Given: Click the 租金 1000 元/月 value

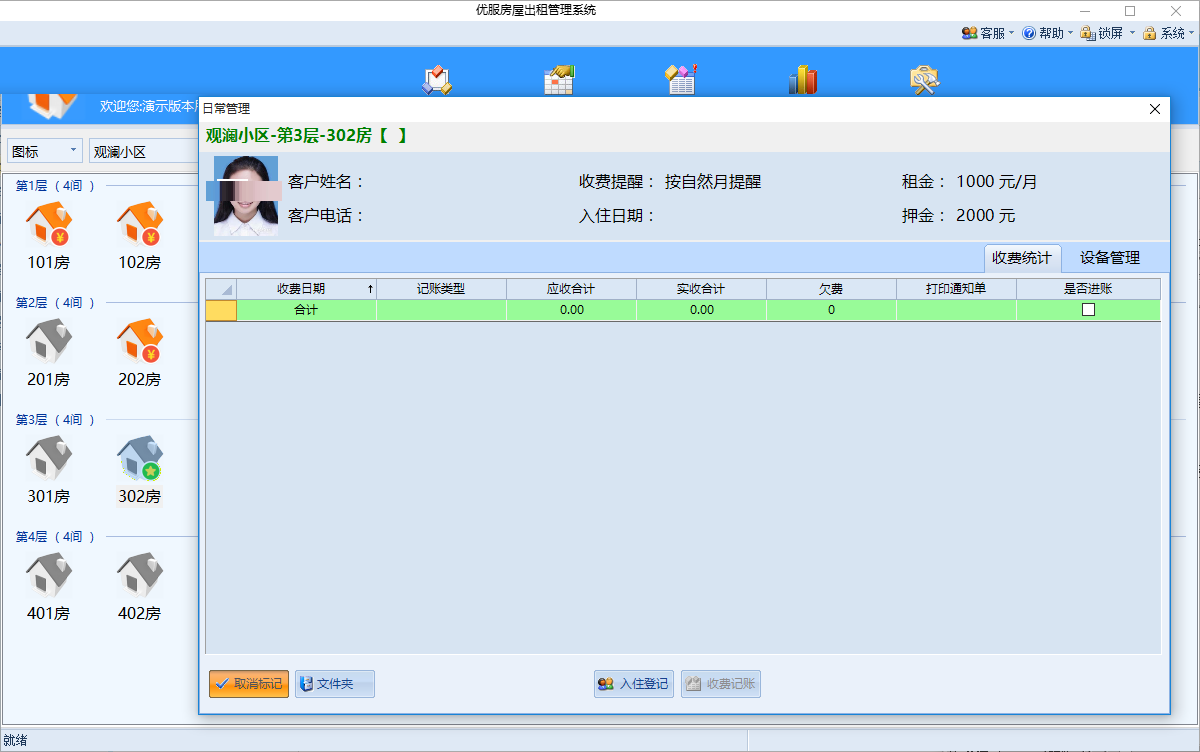Looking at the screenshot, I should 997,182.
